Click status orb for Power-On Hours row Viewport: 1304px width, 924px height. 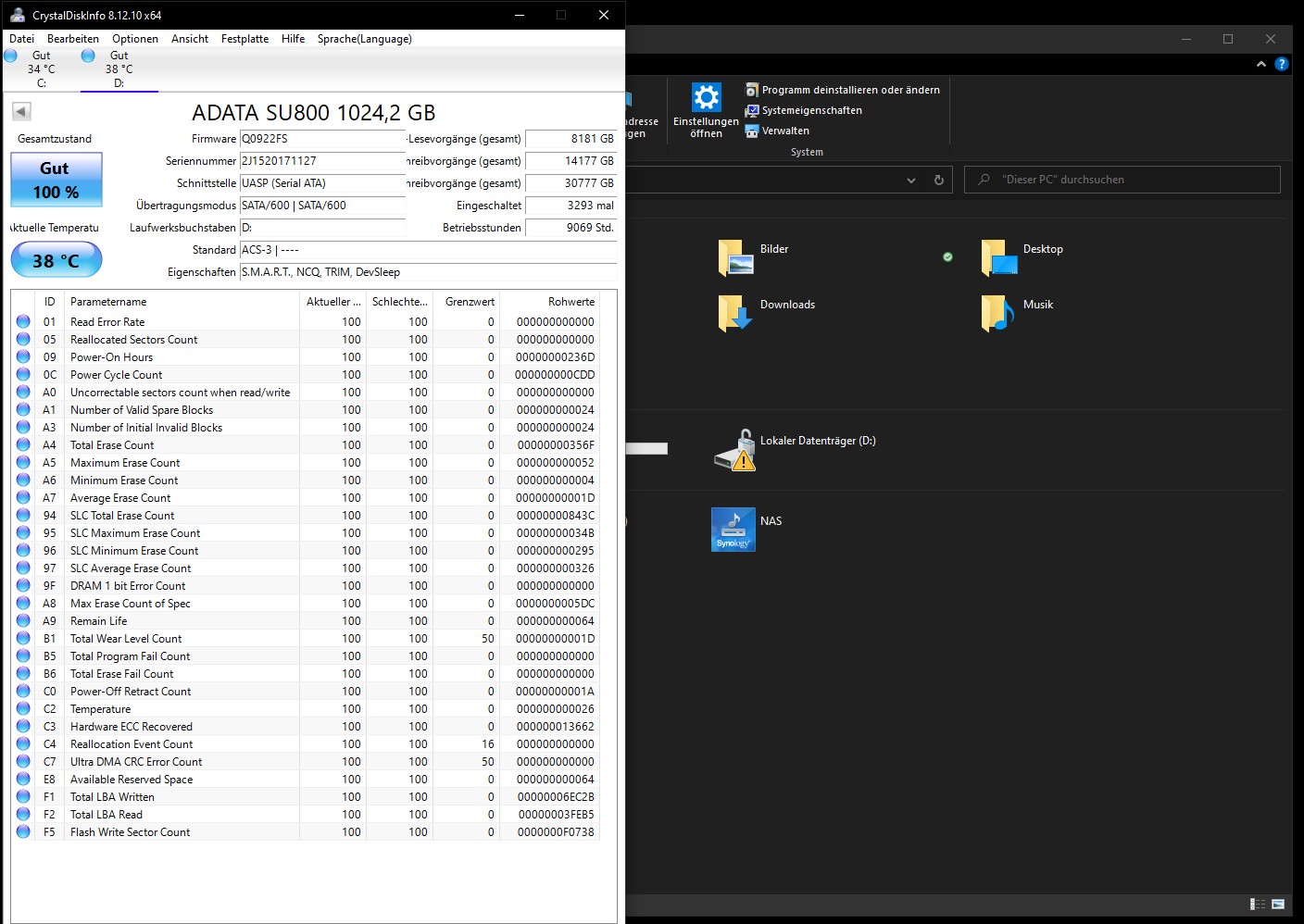click(23, 356)
